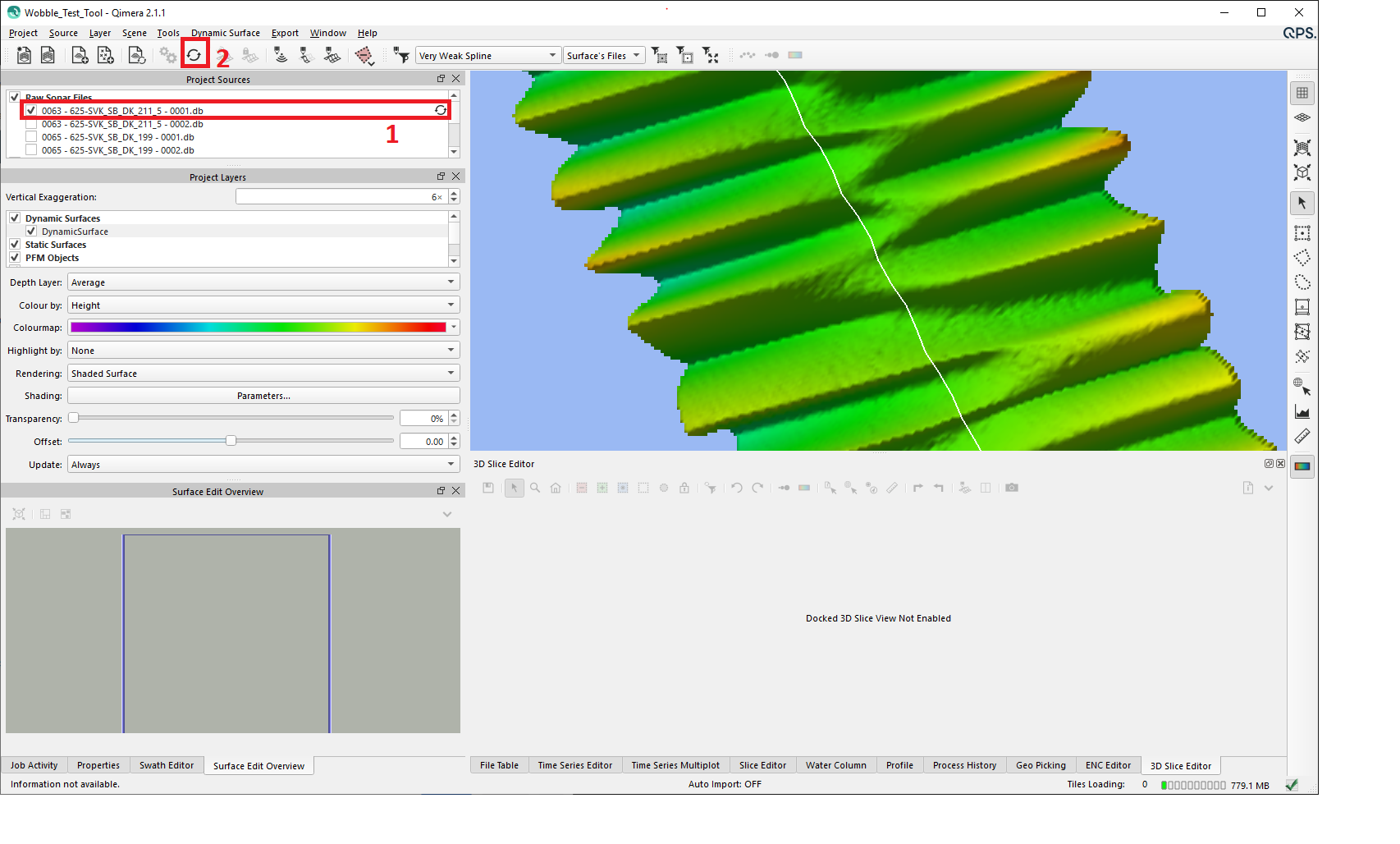Click the zoom magnifier icon in 3D Slice Editor
The width and height of the screenshot is (1400, 844).
(535, 488)
